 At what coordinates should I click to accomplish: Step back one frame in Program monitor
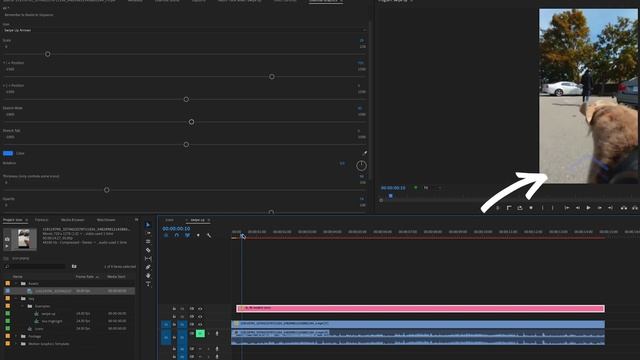tap(578, 208)
